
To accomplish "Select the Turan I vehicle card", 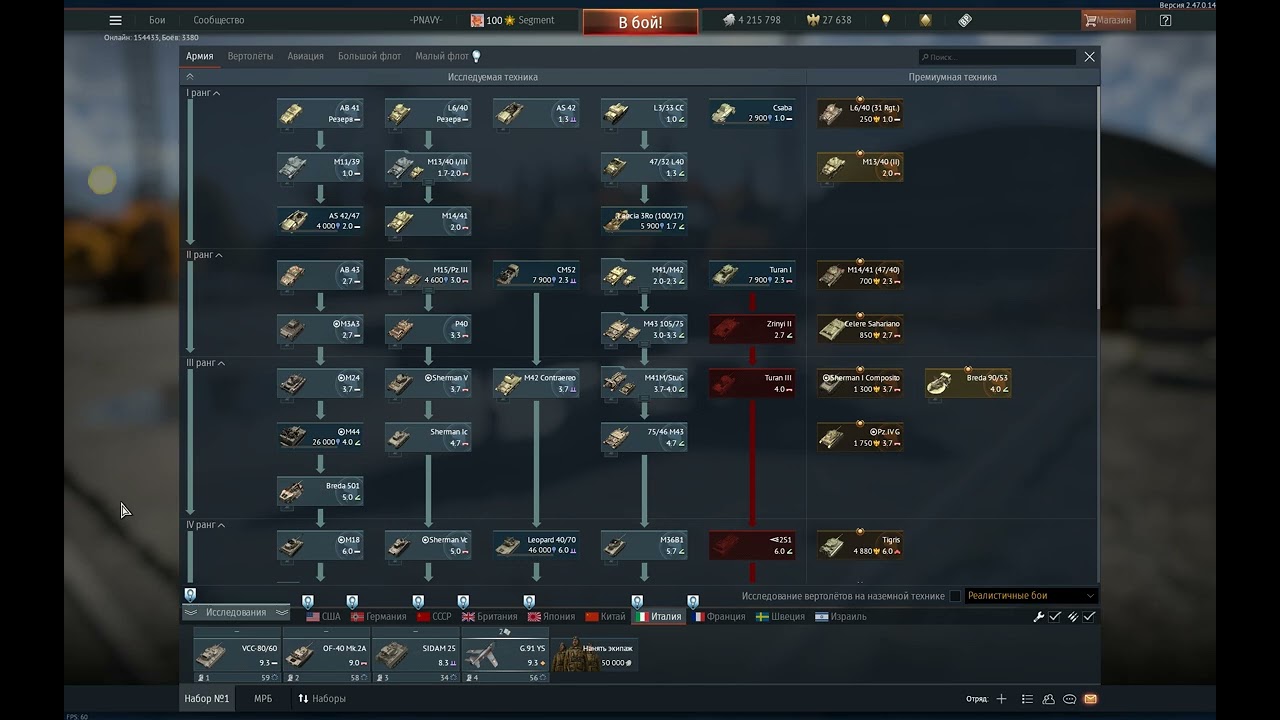I will point(752,276).
